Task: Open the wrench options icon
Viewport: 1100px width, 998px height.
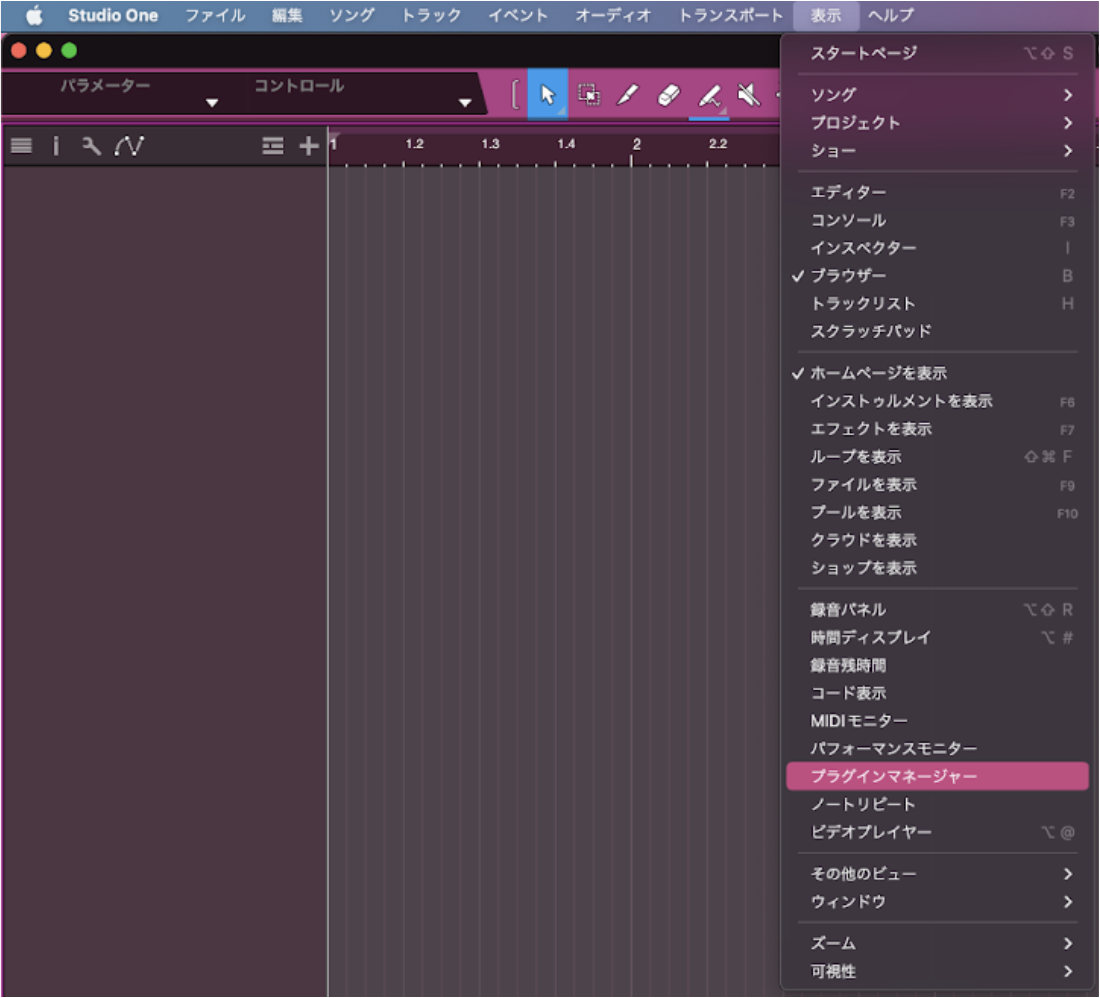Action: click(91, 146)
